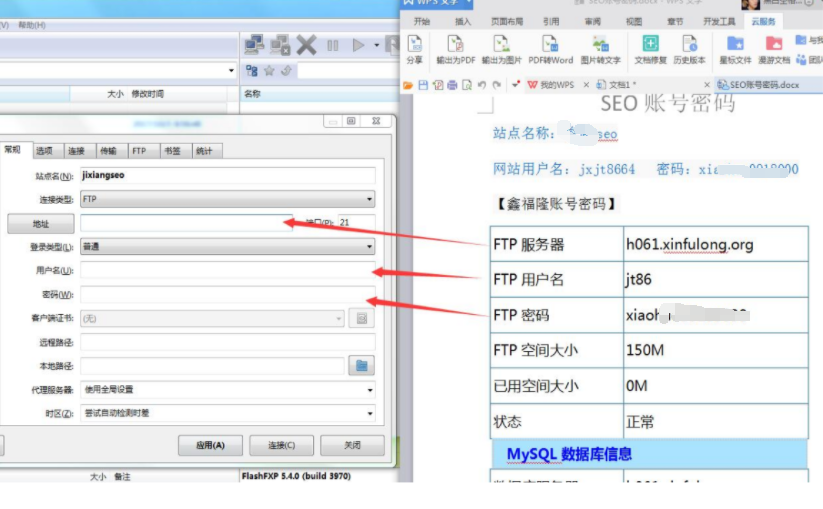The height and width of the screenshot is (509, 823).
Task: Open the 审阅 ribbon tab in WPS
Action: click(x=592, y=22)
